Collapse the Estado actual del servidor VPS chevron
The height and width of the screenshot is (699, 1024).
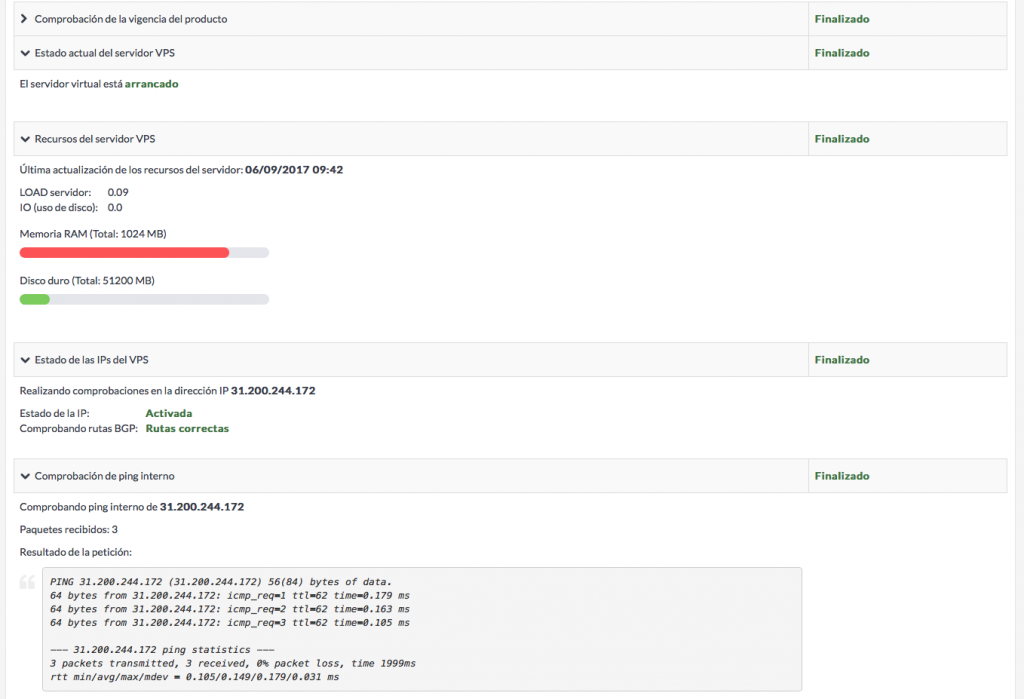pos(24,53)
